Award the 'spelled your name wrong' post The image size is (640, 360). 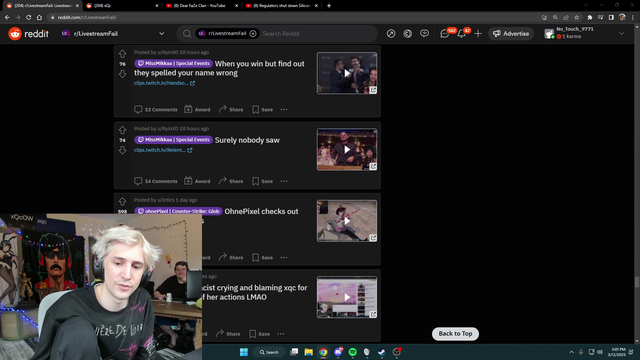tap(197, 109)
